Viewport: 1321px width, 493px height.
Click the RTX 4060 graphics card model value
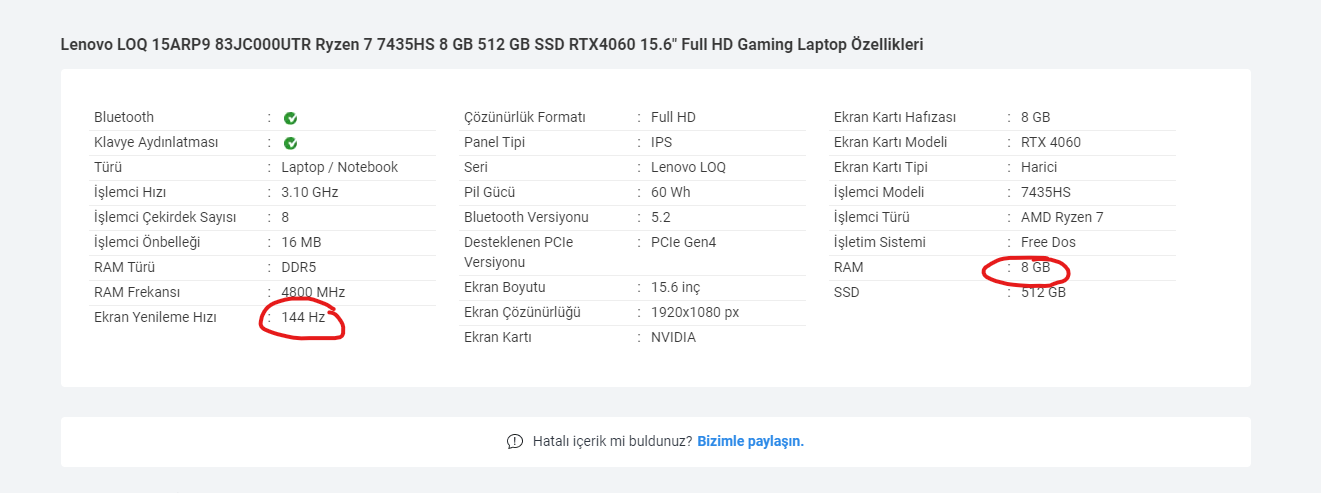click(x=1050, y=142)
